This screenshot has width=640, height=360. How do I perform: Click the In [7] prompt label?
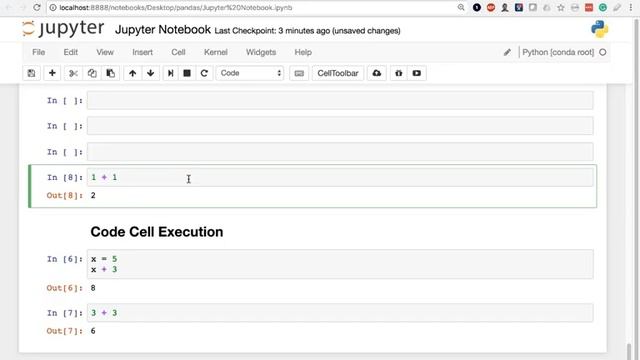[65, 313]
